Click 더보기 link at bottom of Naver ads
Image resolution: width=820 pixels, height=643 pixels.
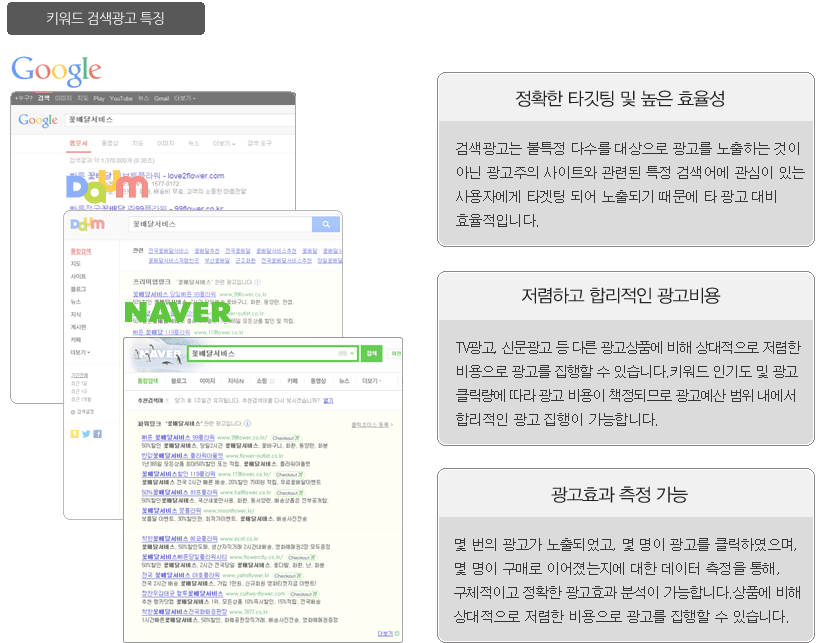[385, 634]
